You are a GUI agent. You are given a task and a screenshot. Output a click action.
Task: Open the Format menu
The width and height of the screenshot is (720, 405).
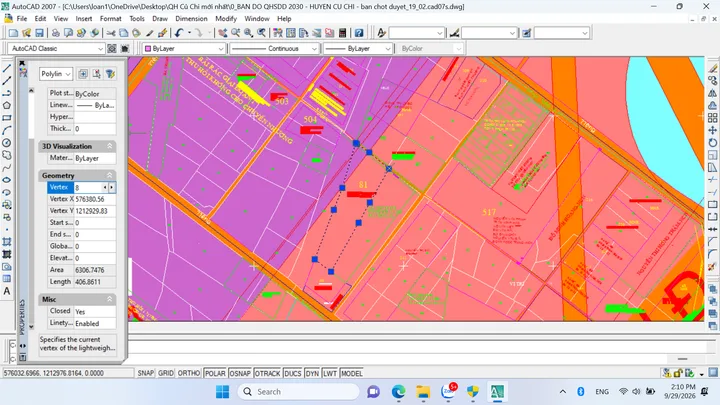click(111, 19)
